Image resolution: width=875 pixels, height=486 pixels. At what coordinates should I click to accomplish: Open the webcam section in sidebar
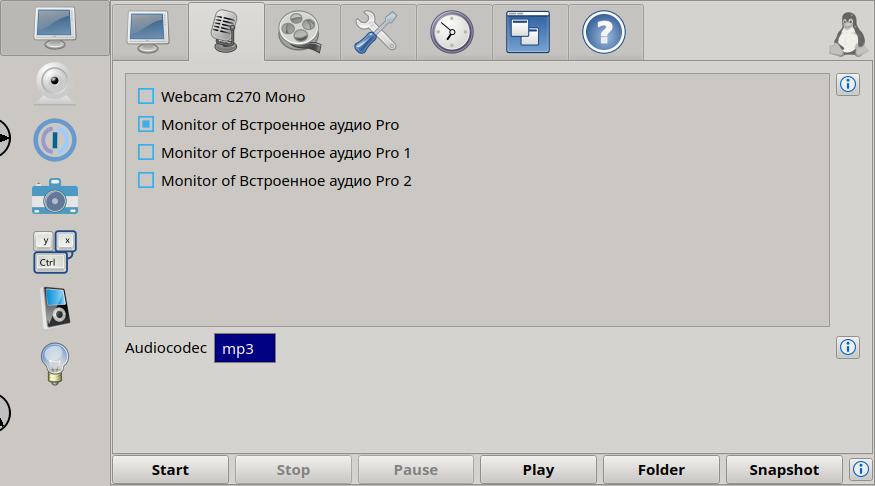[55, 84]
